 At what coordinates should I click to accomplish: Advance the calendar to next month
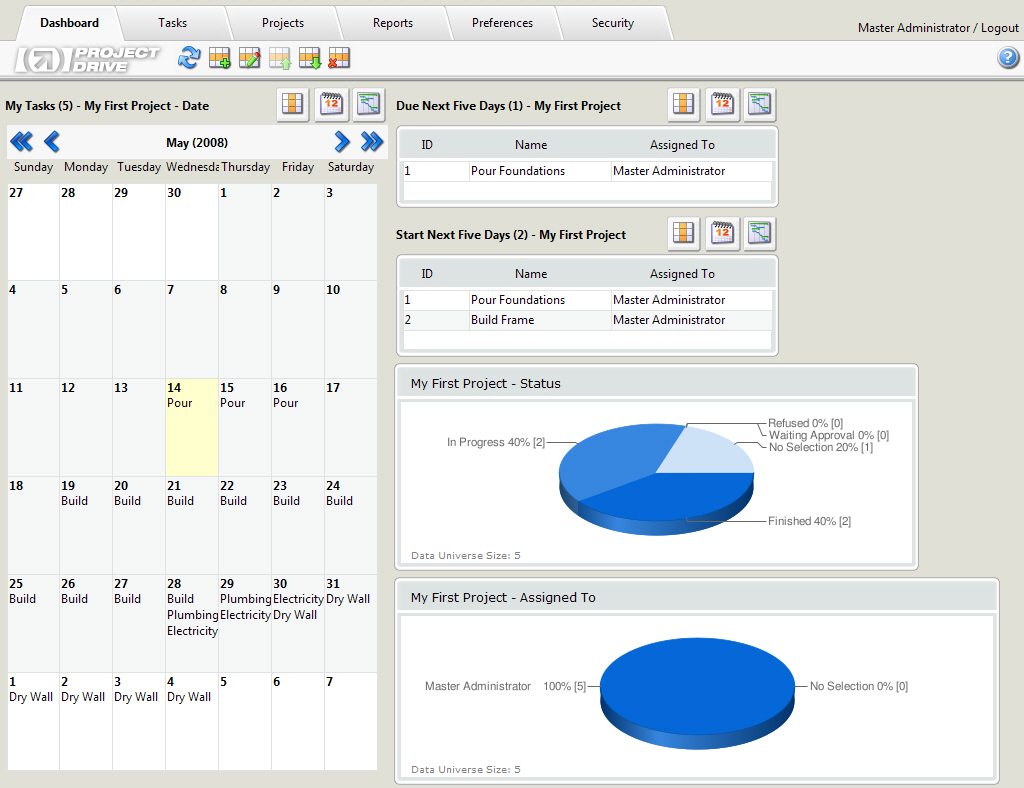tap(343, 141)
